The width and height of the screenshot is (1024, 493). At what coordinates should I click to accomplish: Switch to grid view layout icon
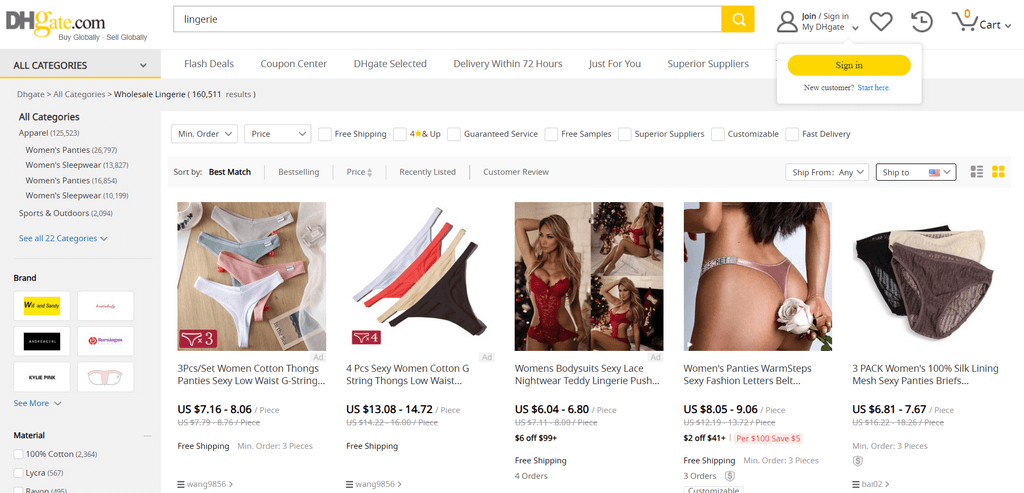click(998, 172)
